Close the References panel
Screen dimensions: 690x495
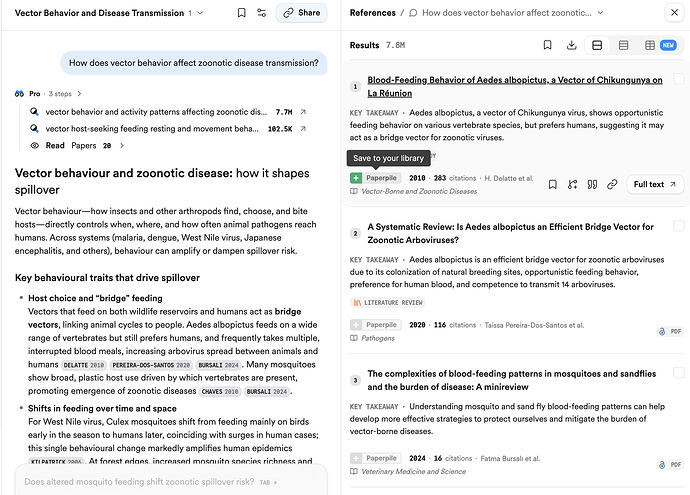point(674,13)
